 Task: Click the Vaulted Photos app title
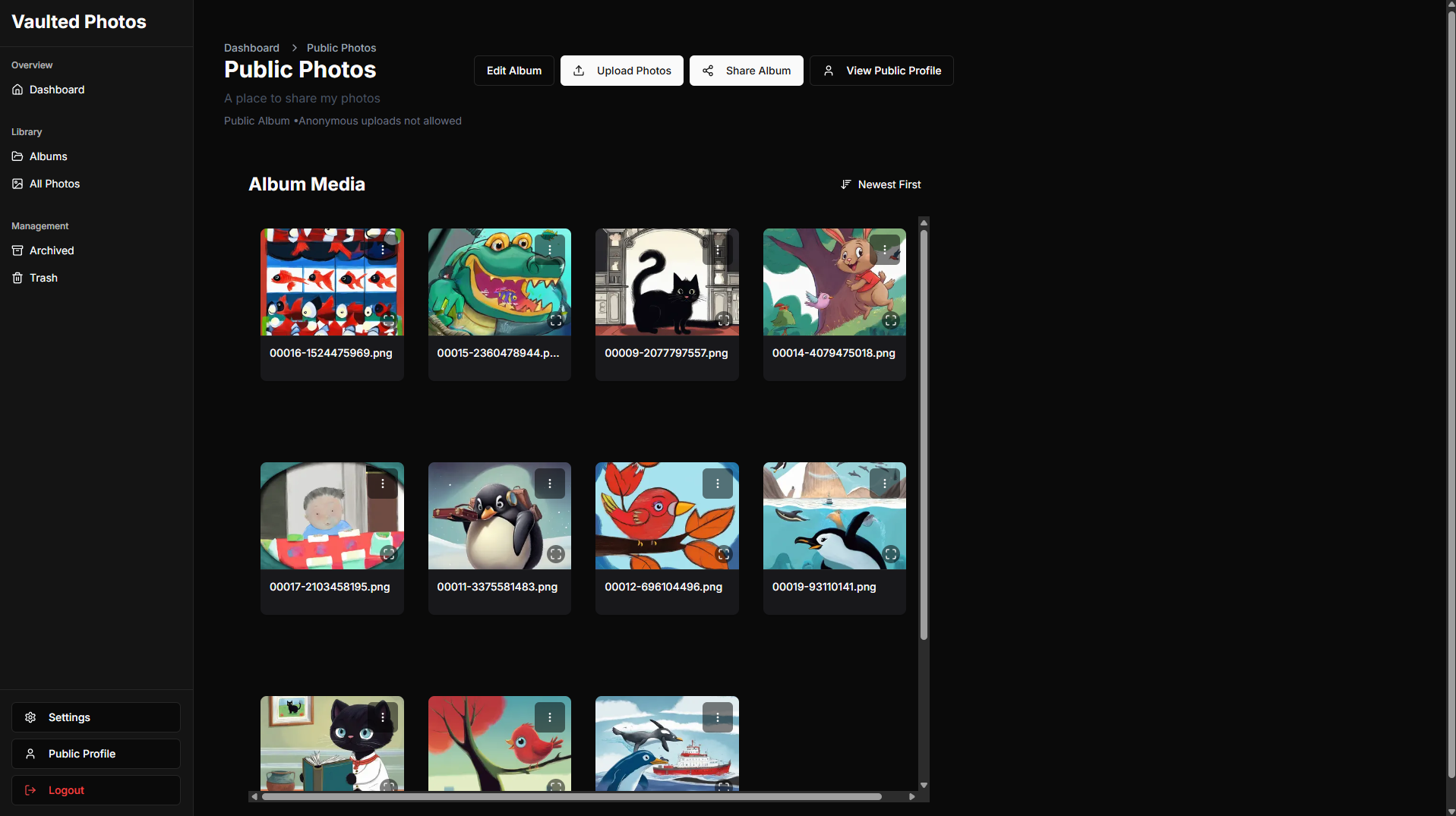tap(79, 22)
